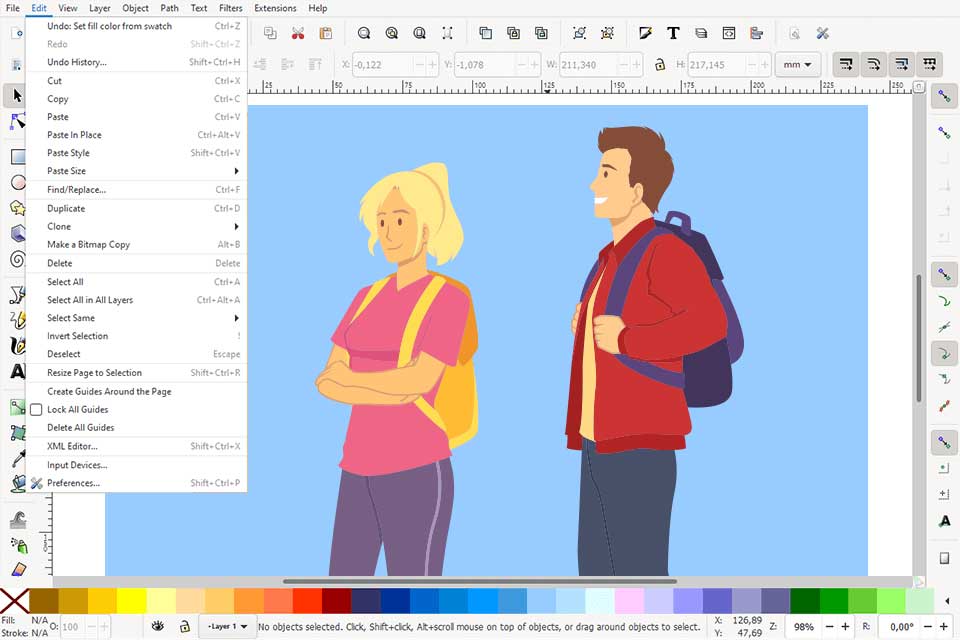Open the units dropdown showing mm
This screenshot has width=960, height=640.
pos(797,64)
